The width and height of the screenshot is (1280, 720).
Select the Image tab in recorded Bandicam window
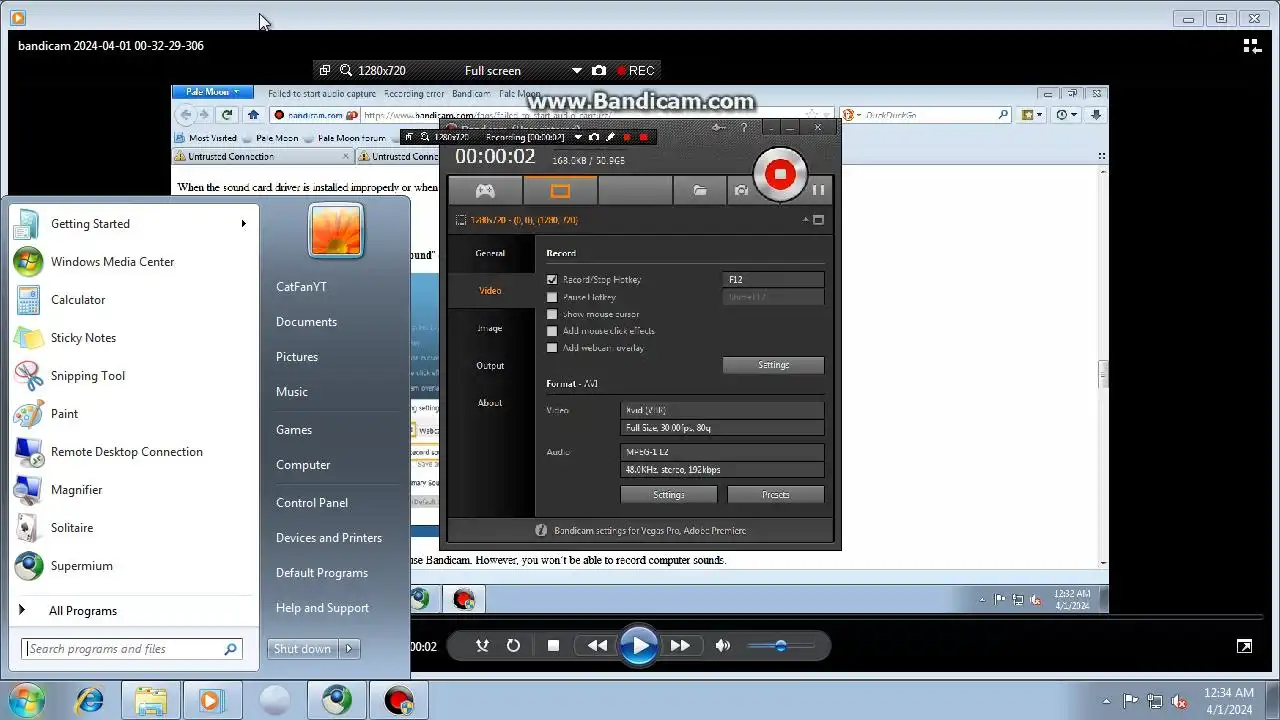(490, 328)
